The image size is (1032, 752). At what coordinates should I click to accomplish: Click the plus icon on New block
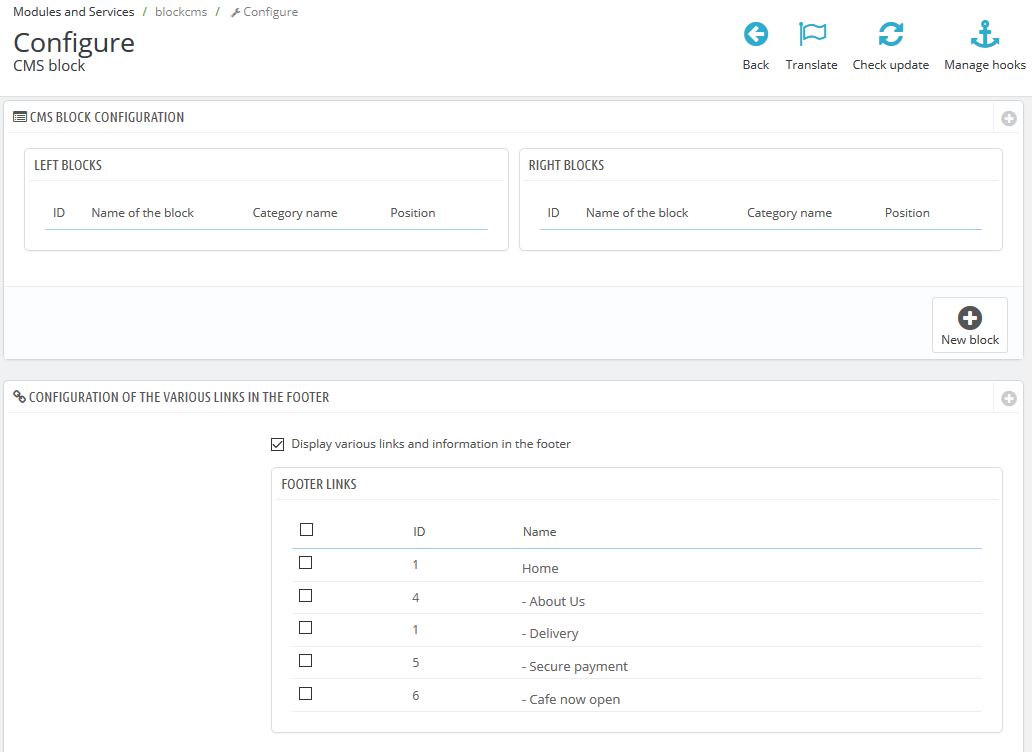(969, 318)
